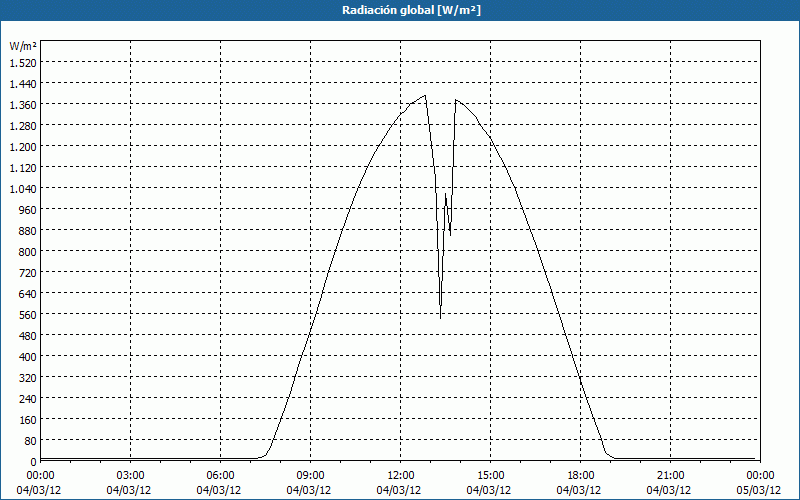
Task: Click the 21:00 time axis label
Action: (x=670, y=476)
